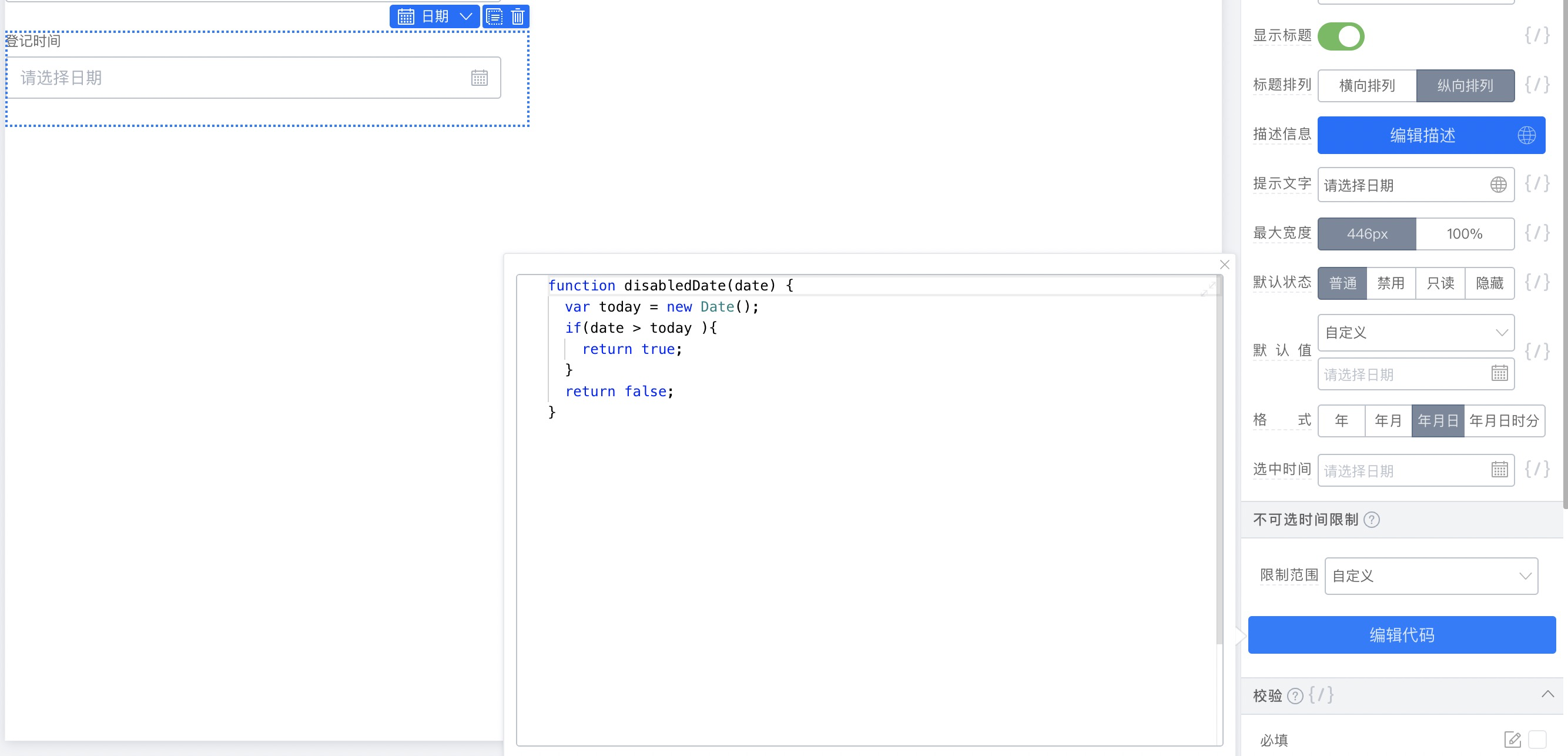Click the 编辑代码 button

pyautogui.click(x=1401, y=635)
